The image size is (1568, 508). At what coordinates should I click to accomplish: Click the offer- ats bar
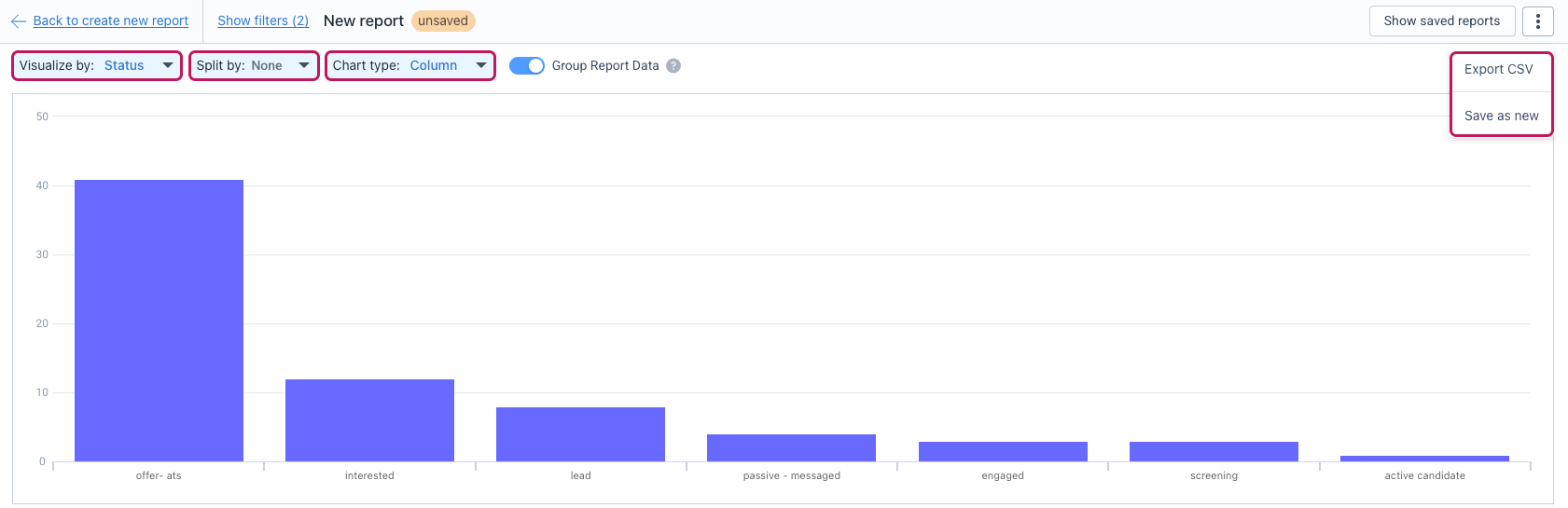[x=159, y=321]
